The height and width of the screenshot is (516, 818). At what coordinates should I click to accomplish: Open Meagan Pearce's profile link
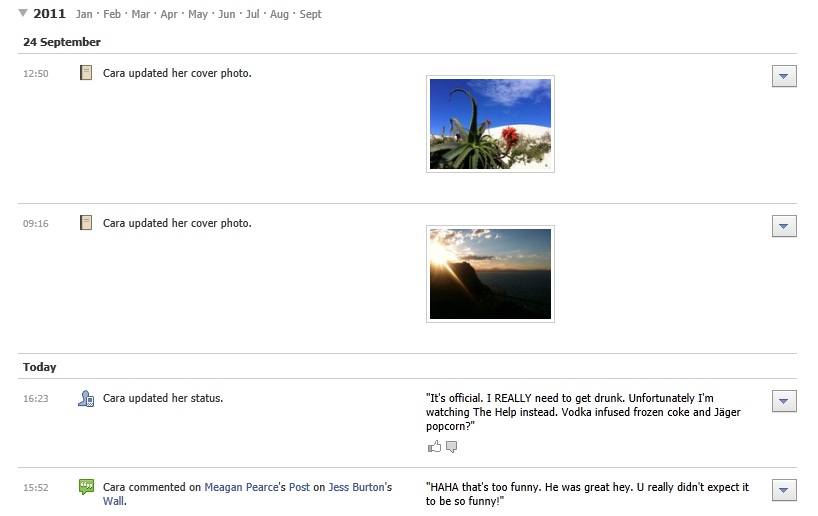coord(242,487)
